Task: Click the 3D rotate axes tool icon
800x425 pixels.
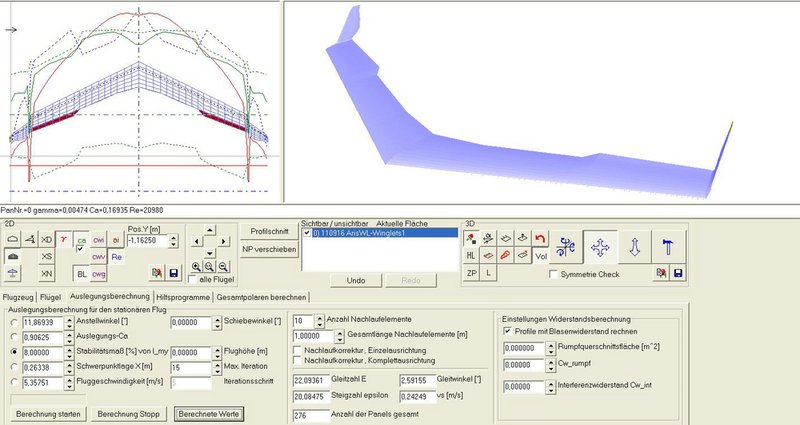Action: pos(566,245)
